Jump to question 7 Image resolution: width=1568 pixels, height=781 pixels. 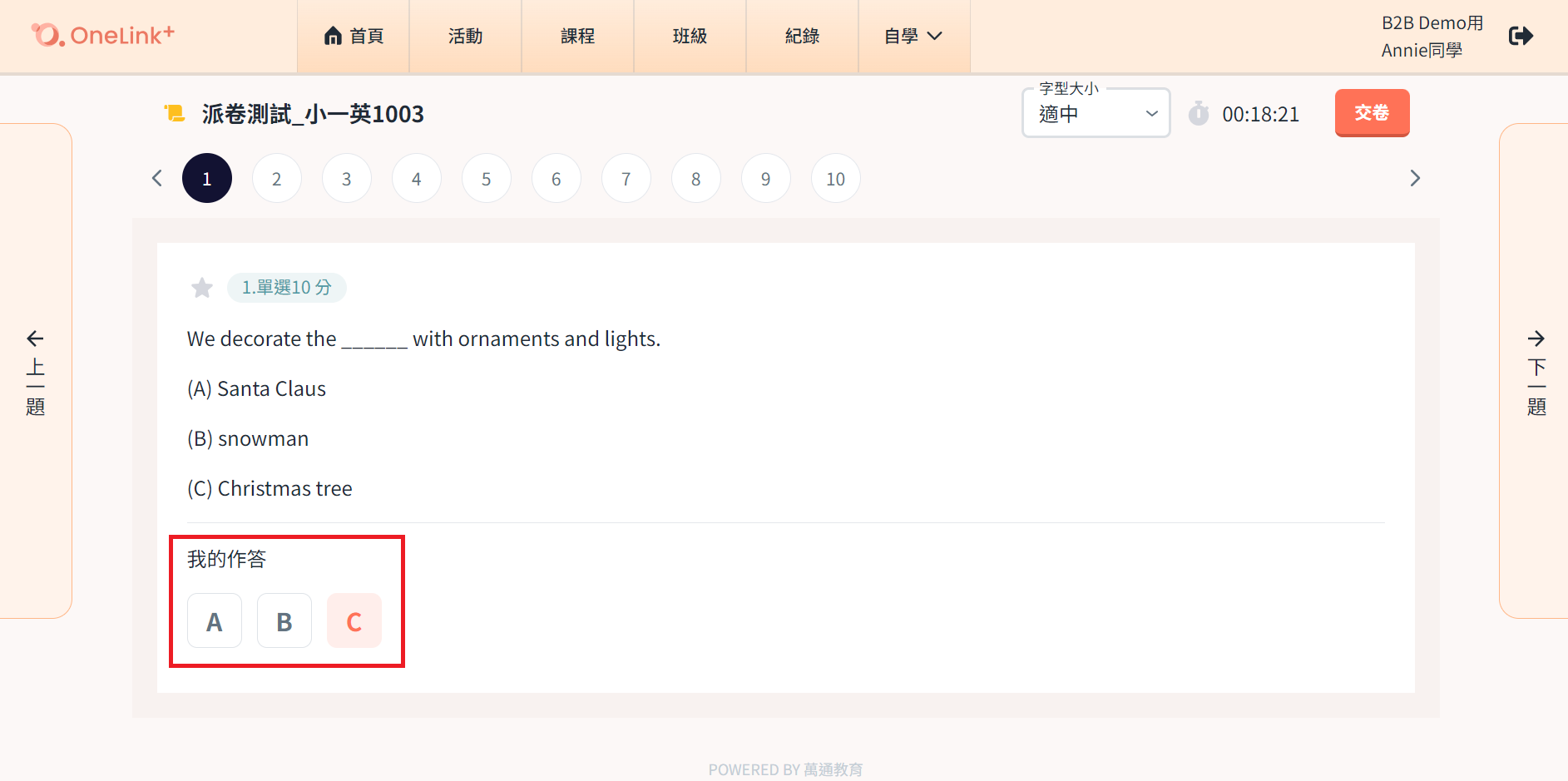tap(626, 178)
